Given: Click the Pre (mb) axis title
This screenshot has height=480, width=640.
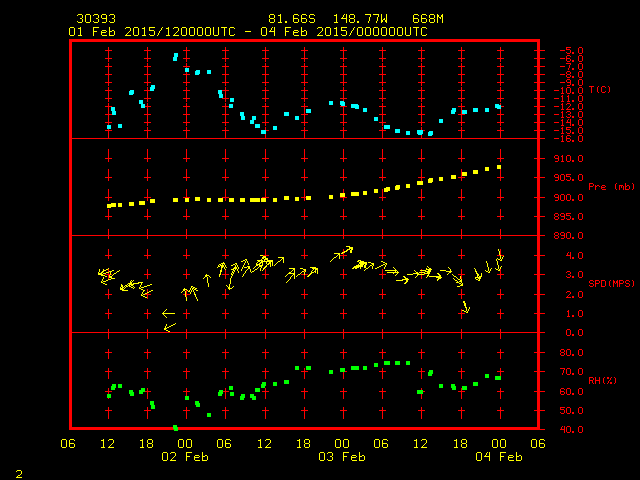Looking at the screenshot, I should [611, 187].
